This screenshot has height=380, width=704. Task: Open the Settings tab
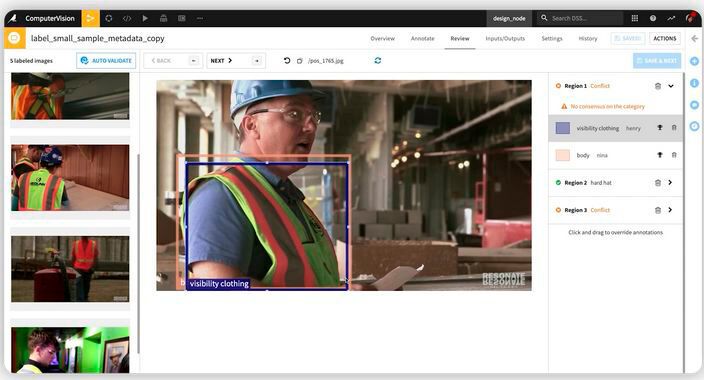point(552,39)
